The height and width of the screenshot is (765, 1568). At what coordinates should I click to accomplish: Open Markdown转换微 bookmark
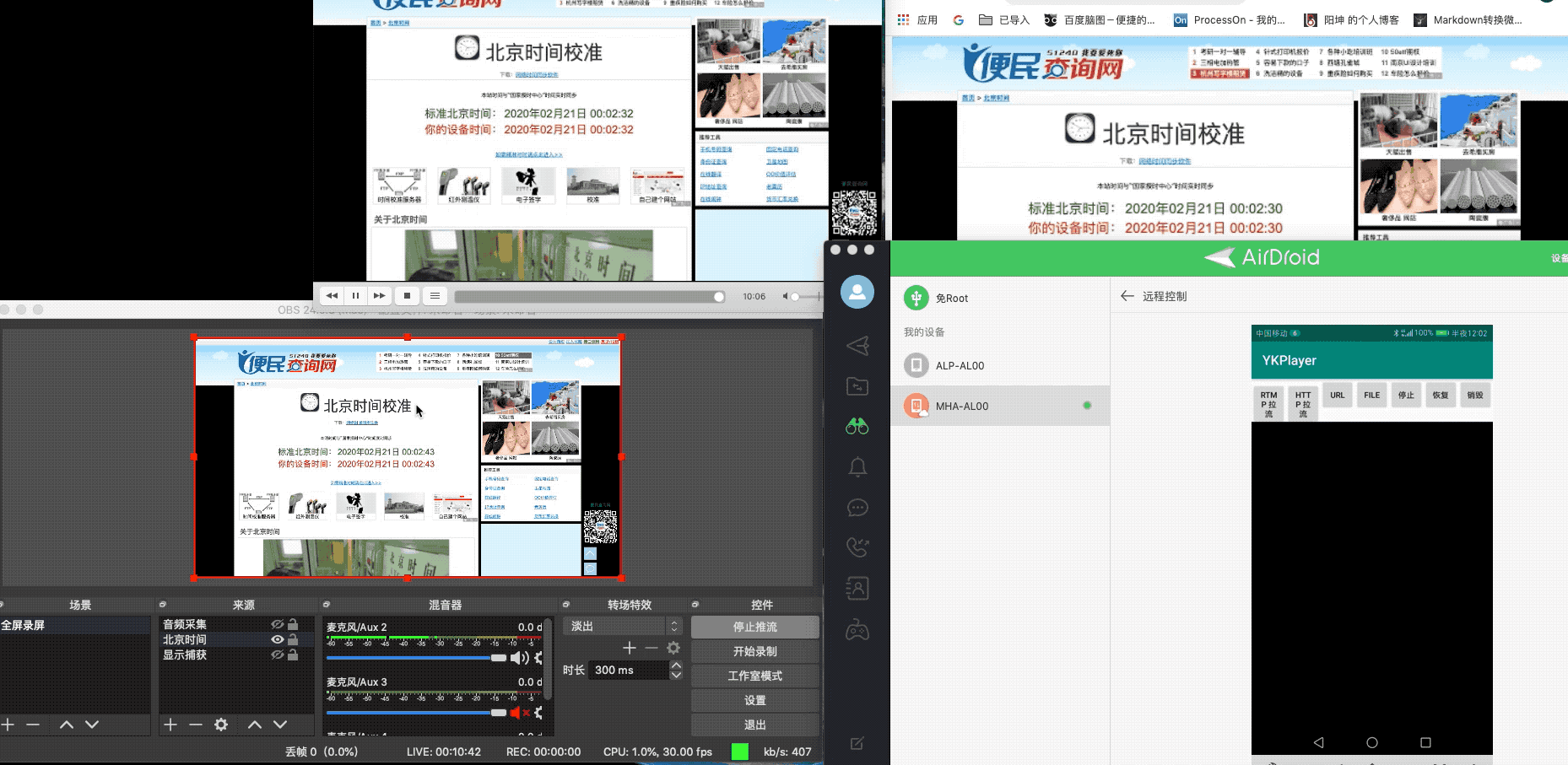point(1468,19)
